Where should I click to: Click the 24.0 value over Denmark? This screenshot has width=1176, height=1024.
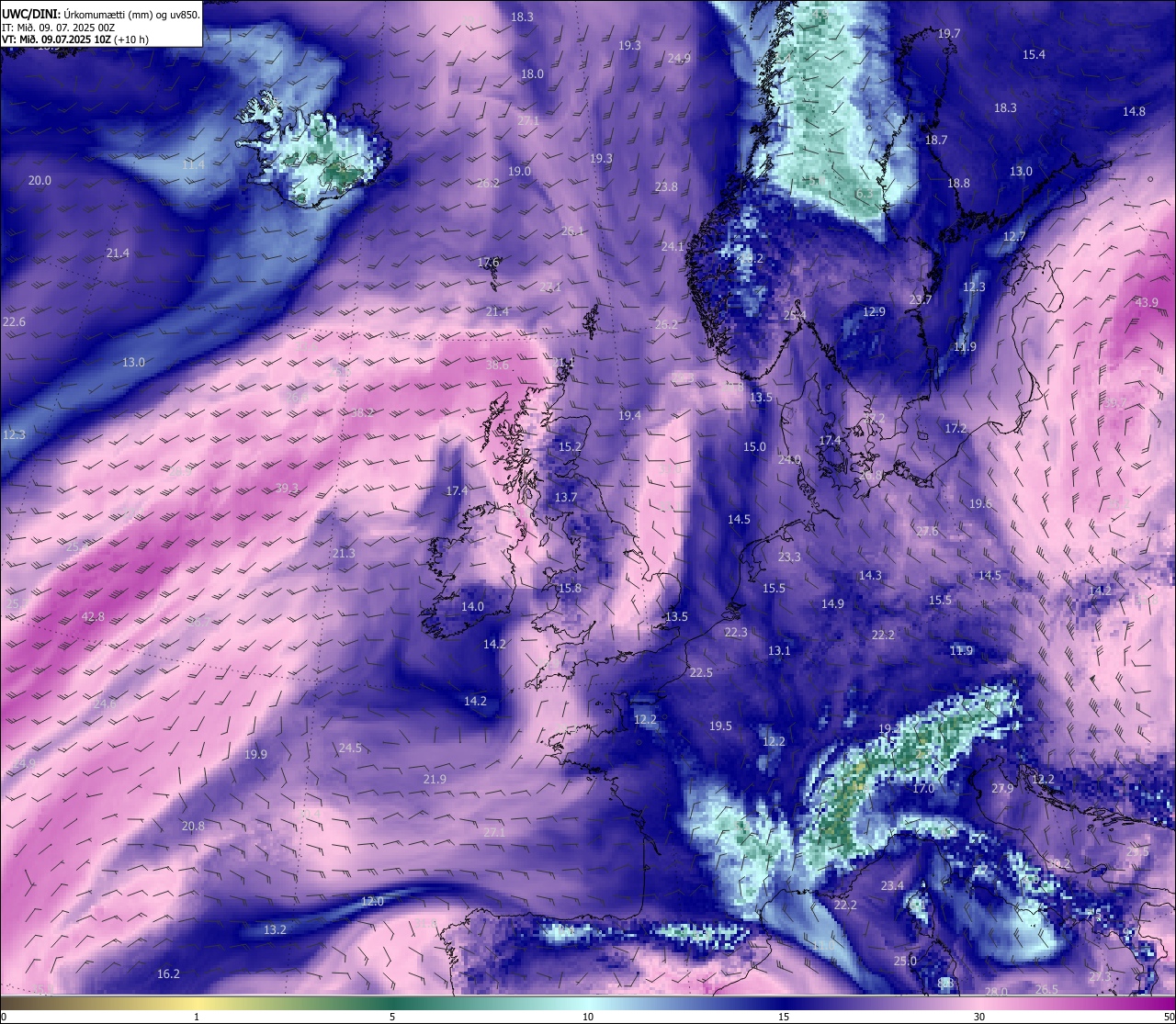tap(789, 459)
